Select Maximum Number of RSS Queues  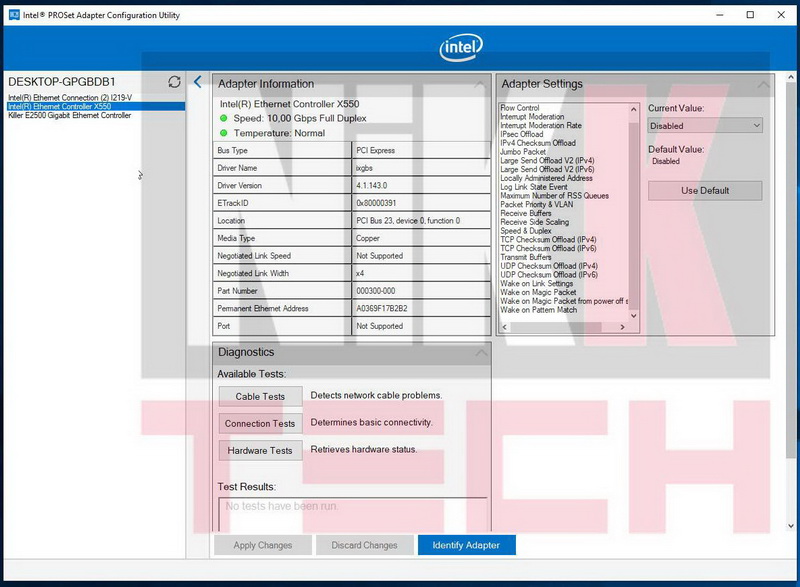[x=554, y=196]
